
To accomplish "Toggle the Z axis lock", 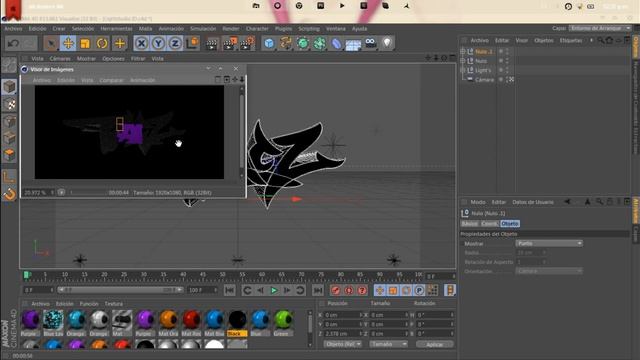I will tap(175, 43).
